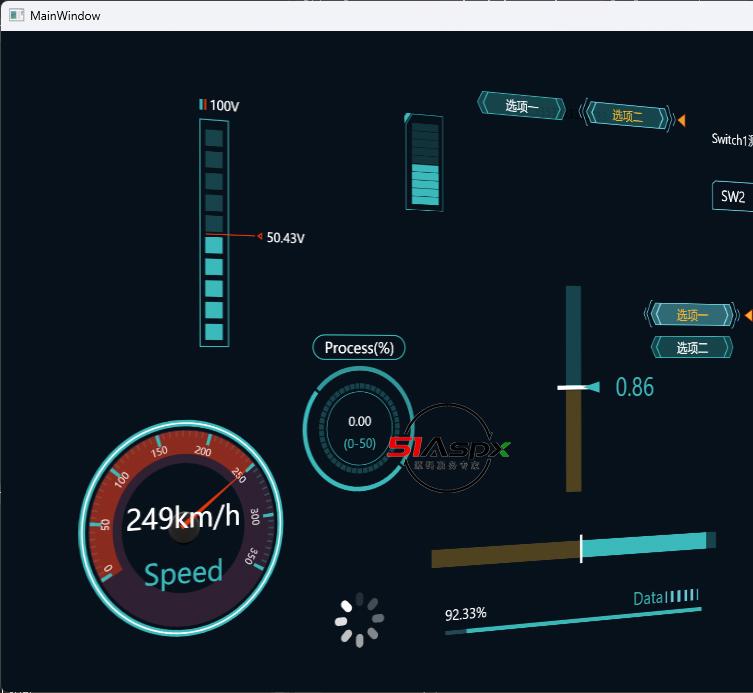The height and width of the screenshot is (693, 753).
Task: Click the orange arrow beside top 选项二
Action: point(681,120)
